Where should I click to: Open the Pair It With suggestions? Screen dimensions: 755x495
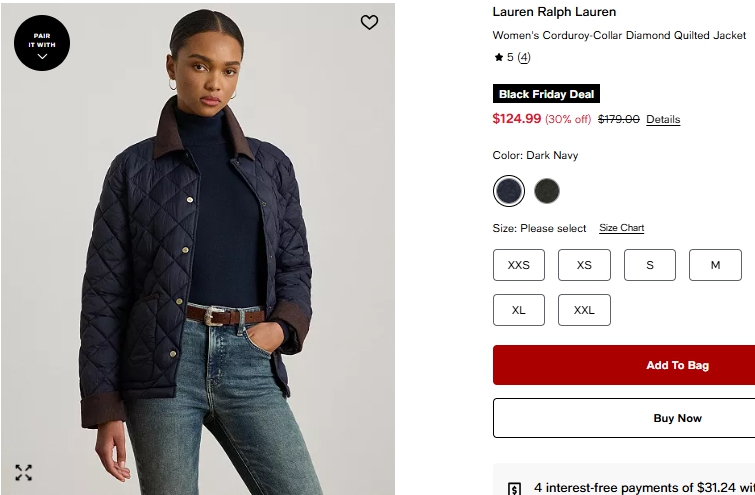[42, 43]
